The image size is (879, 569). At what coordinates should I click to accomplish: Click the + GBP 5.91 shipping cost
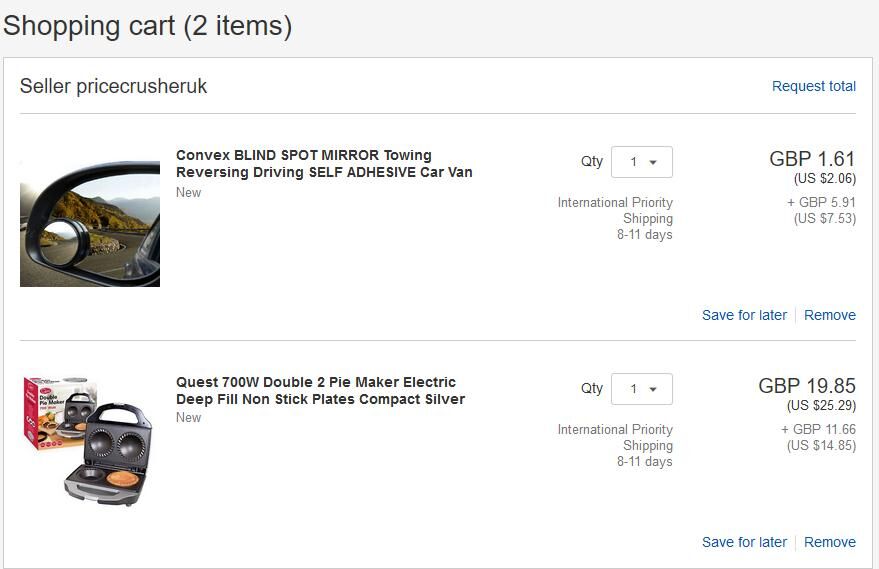pyautogui.click(x=821, y=202)
